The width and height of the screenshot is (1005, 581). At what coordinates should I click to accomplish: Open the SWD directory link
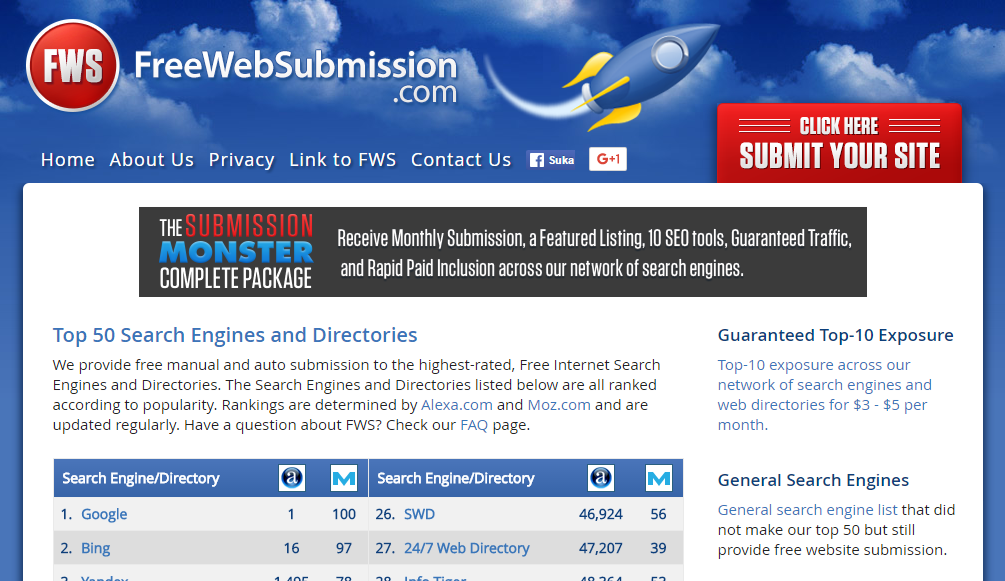coord(419,514)
